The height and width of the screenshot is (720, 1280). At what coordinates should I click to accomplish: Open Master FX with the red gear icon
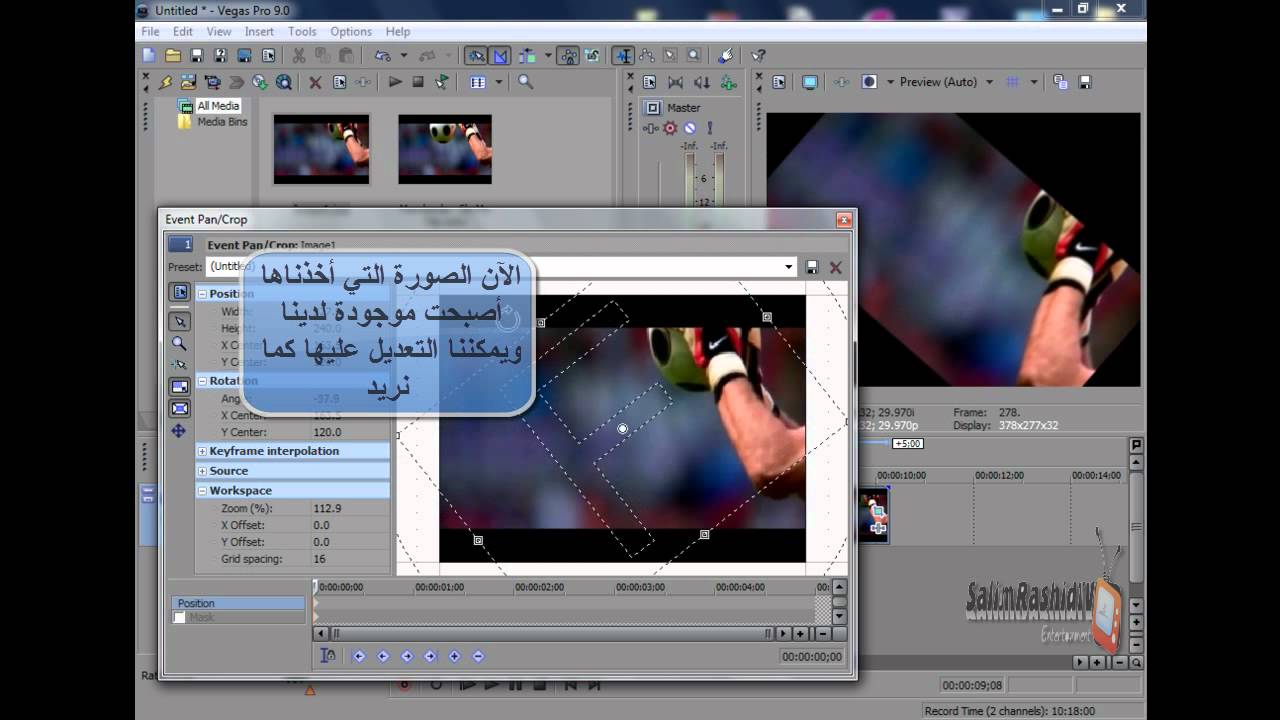point(670,128)
